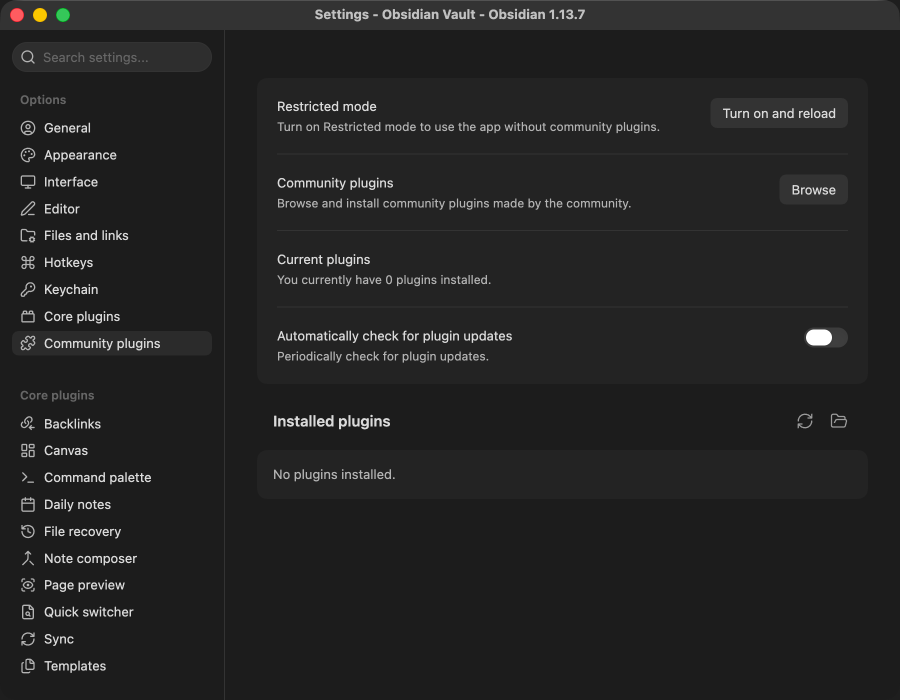Open Canvas plugin settings
This screenshot has height=700, width=900.
[112, 450]
